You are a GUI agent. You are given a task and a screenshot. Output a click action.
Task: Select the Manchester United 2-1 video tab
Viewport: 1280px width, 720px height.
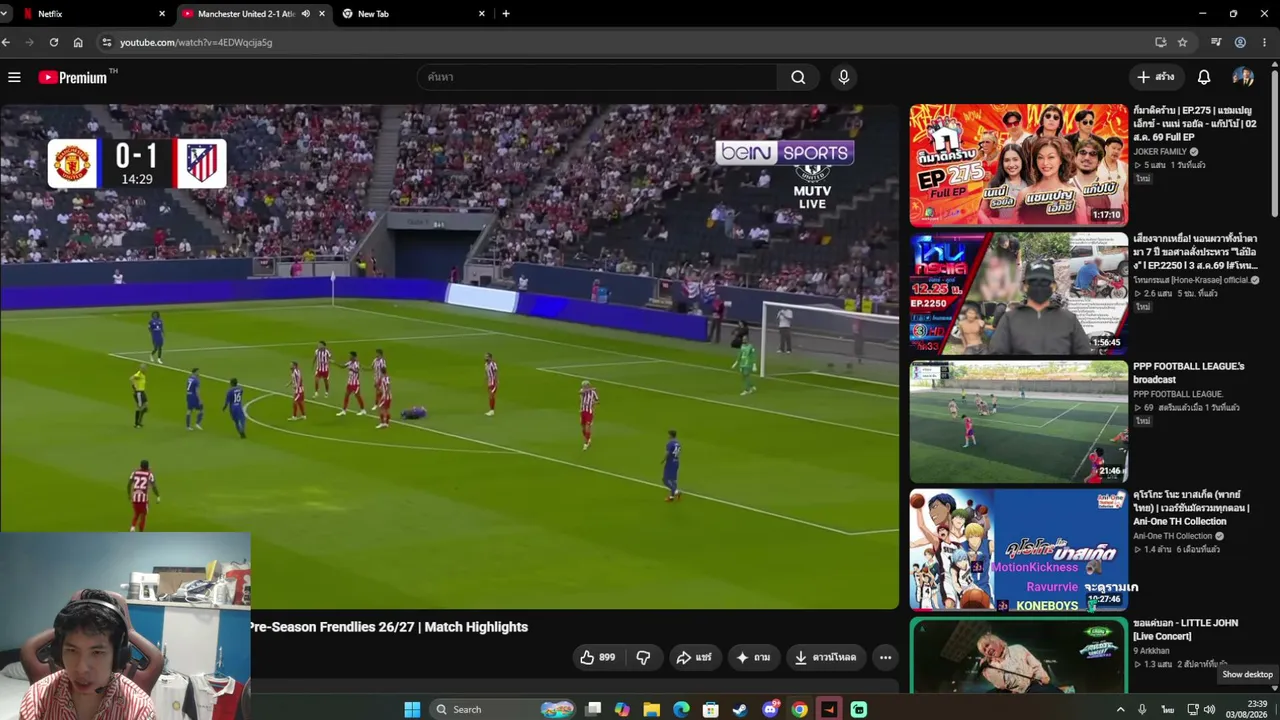pos(253,14)
